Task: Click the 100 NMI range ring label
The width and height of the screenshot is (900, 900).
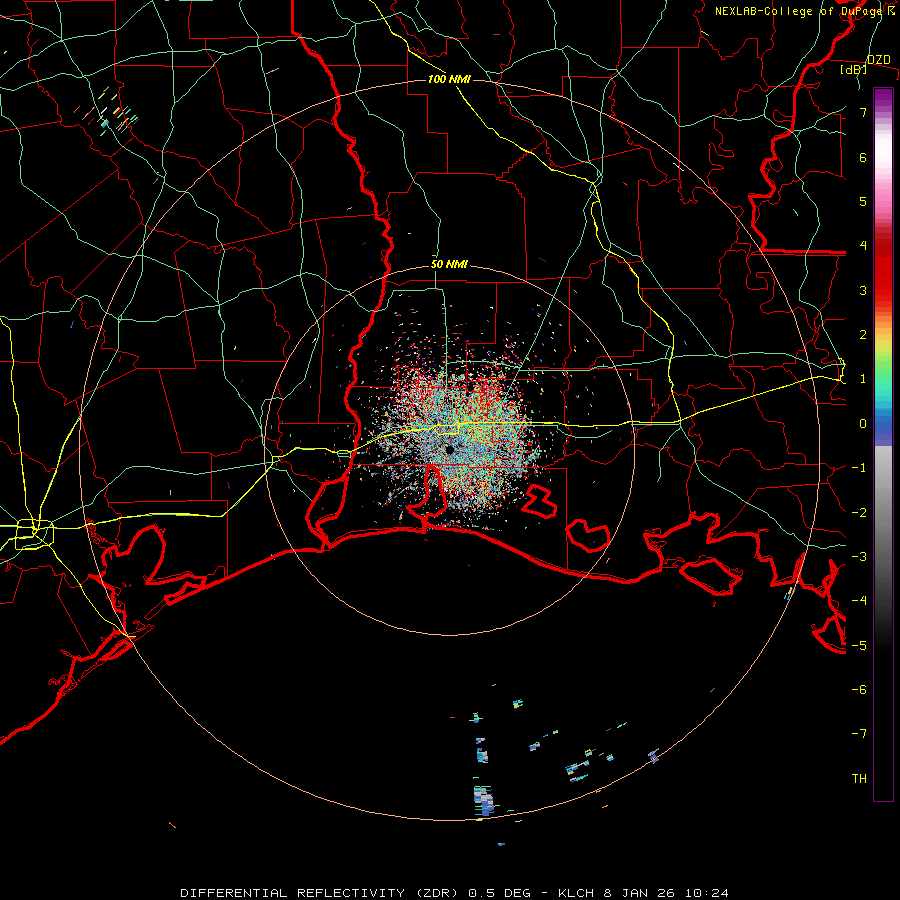Action: [x=449, y=79]
